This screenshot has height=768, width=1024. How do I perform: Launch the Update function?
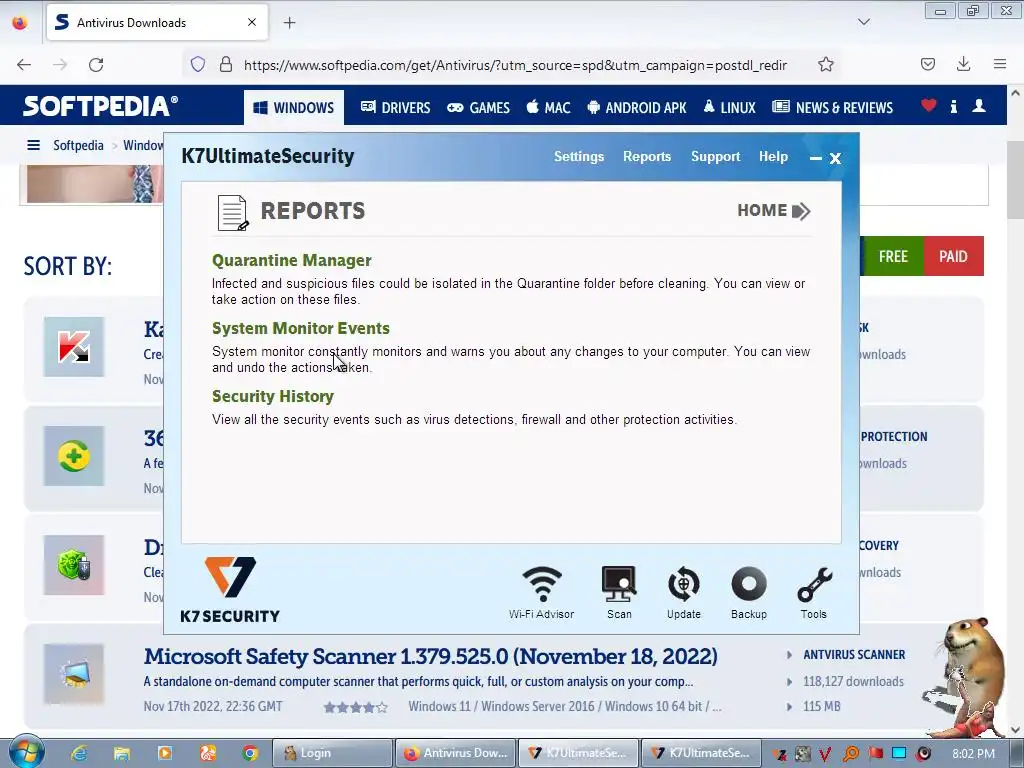tap(684, 592)
